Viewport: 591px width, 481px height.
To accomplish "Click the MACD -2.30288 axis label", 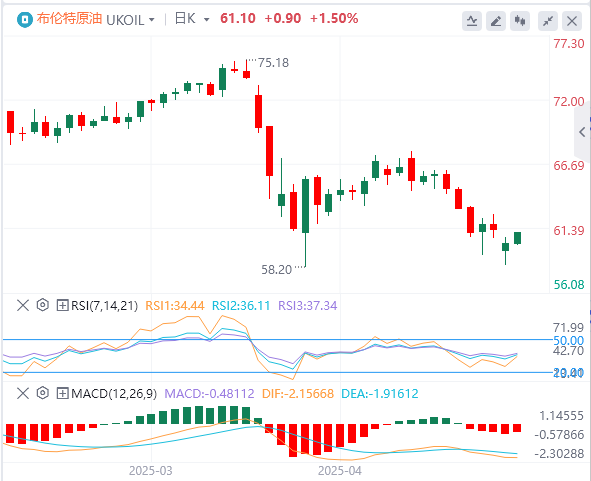I will click(x=559, y=453).
